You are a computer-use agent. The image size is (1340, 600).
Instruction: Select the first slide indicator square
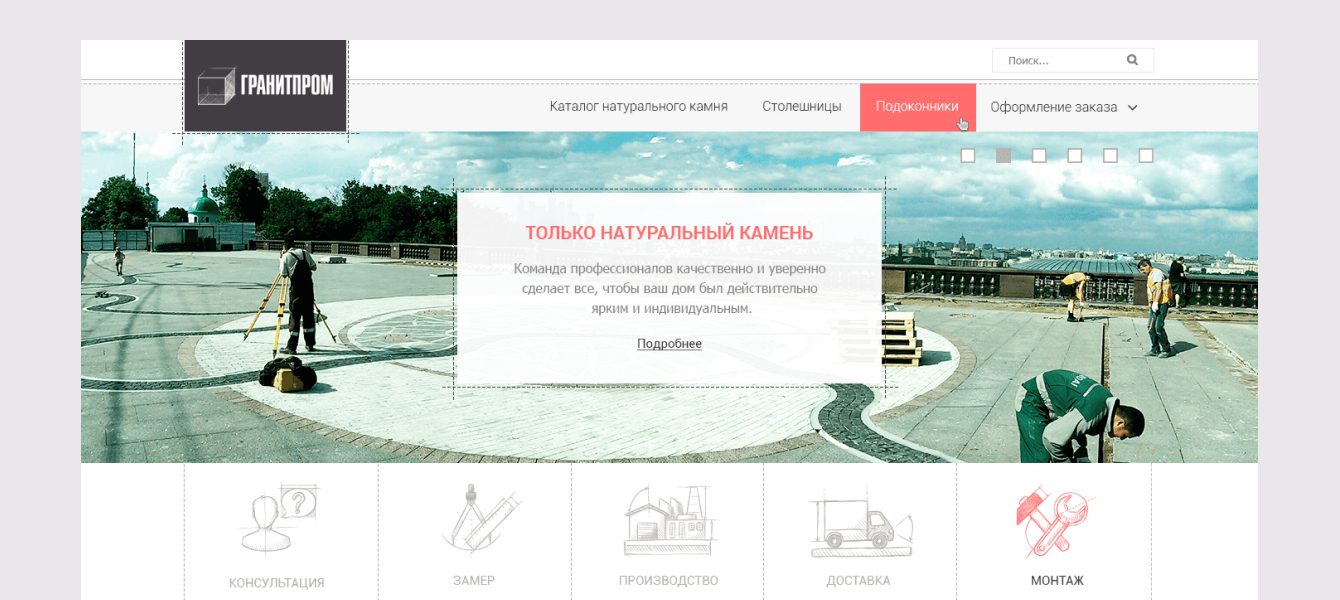point(967,155)
